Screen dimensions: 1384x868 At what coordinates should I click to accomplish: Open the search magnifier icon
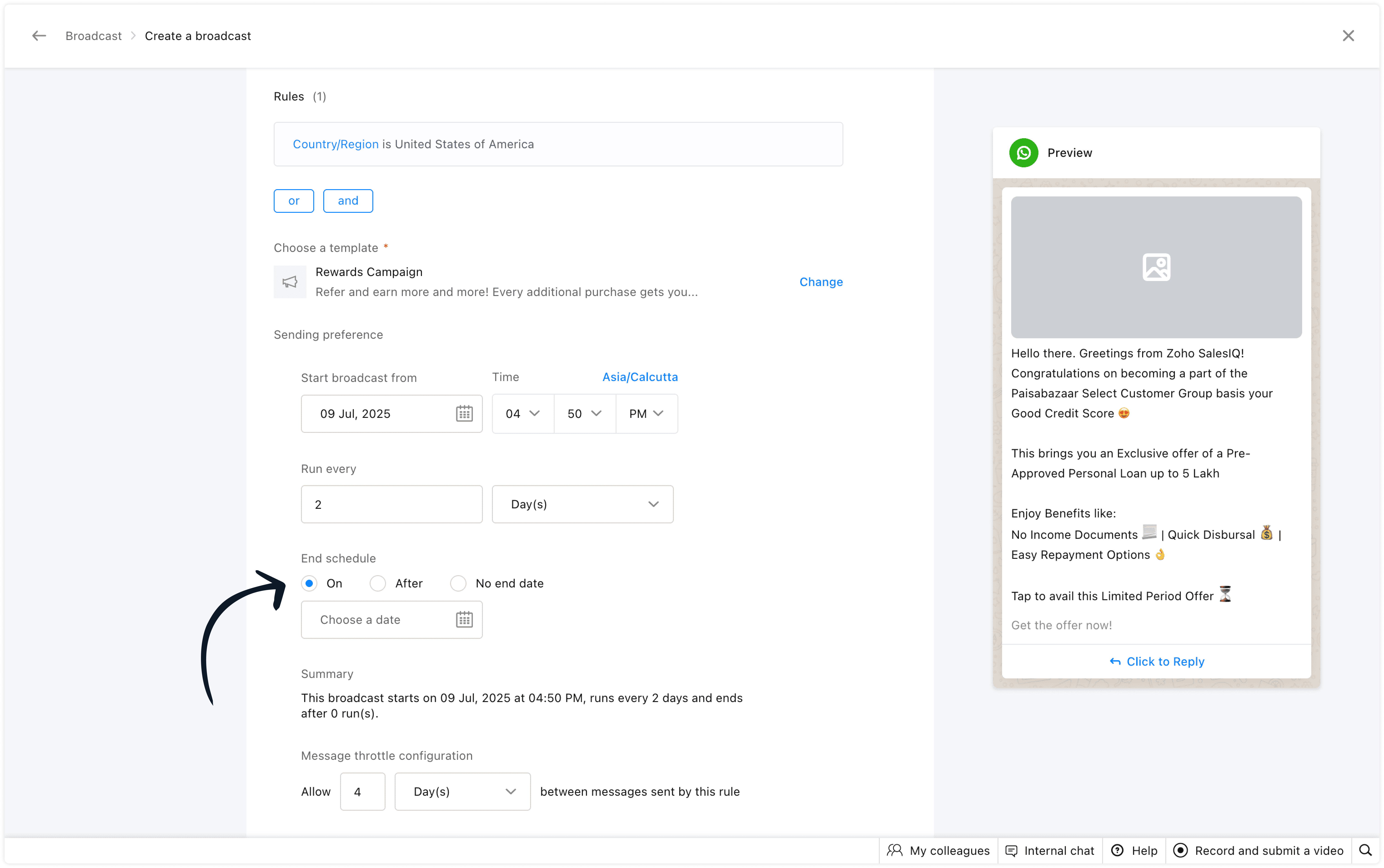(1365, 850)
